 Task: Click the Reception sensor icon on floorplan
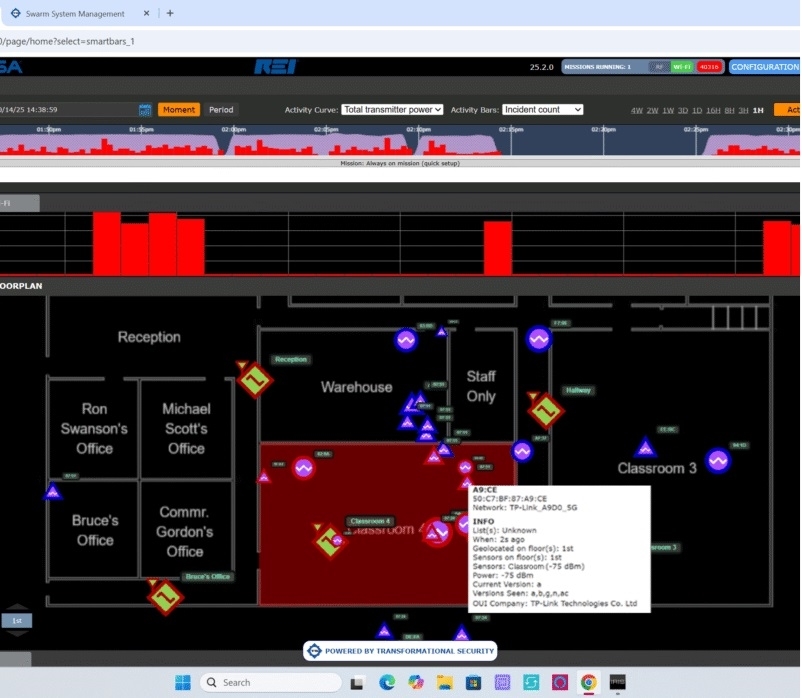pos(254,380)
